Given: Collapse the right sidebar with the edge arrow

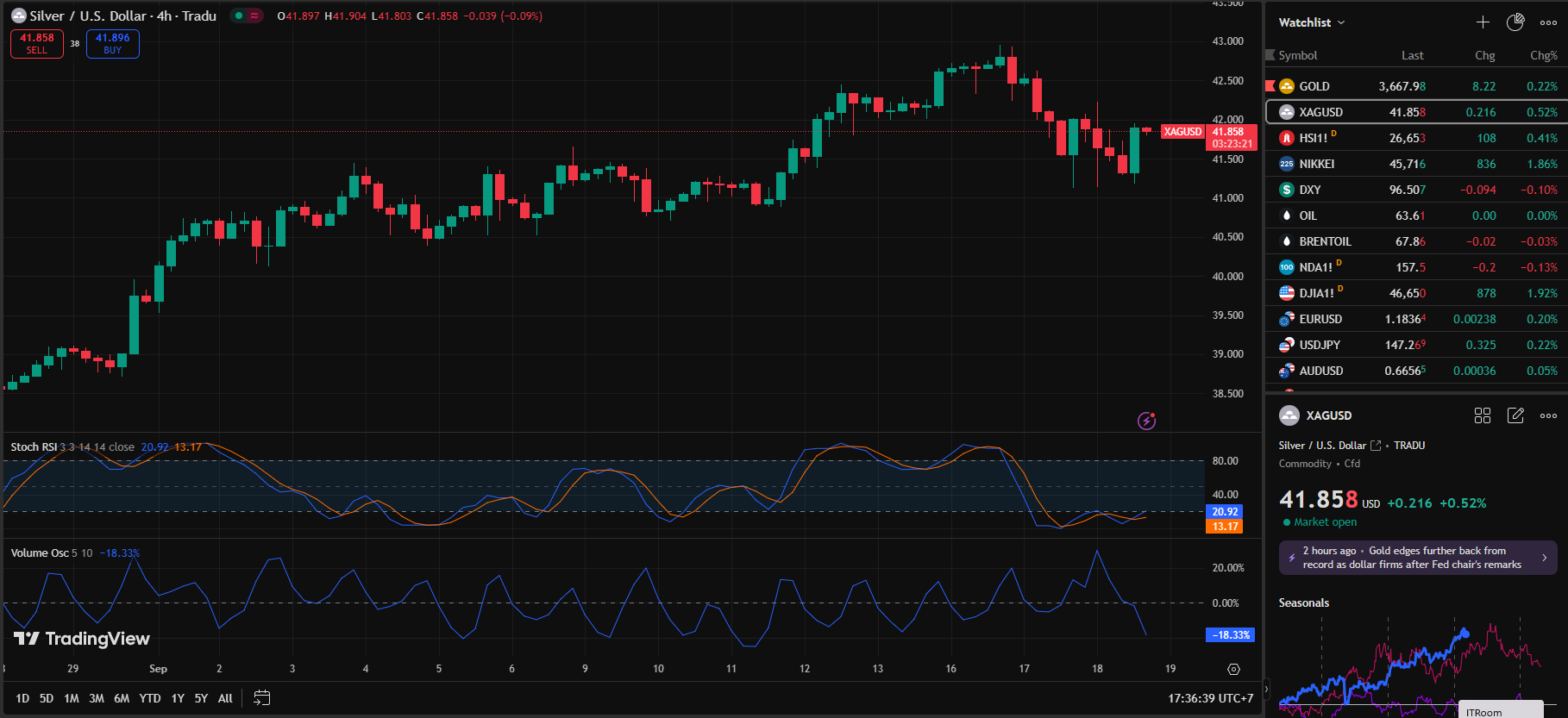Looking at the screenshot, I should (1266, 689).
